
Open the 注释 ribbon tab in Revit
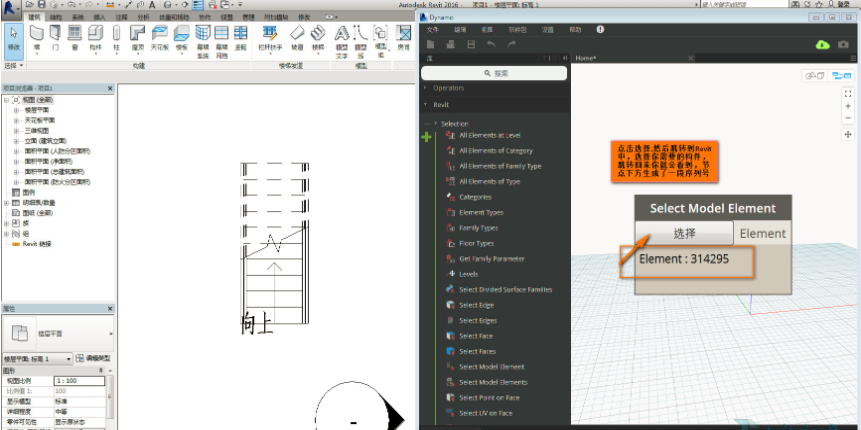pos(121,18)
